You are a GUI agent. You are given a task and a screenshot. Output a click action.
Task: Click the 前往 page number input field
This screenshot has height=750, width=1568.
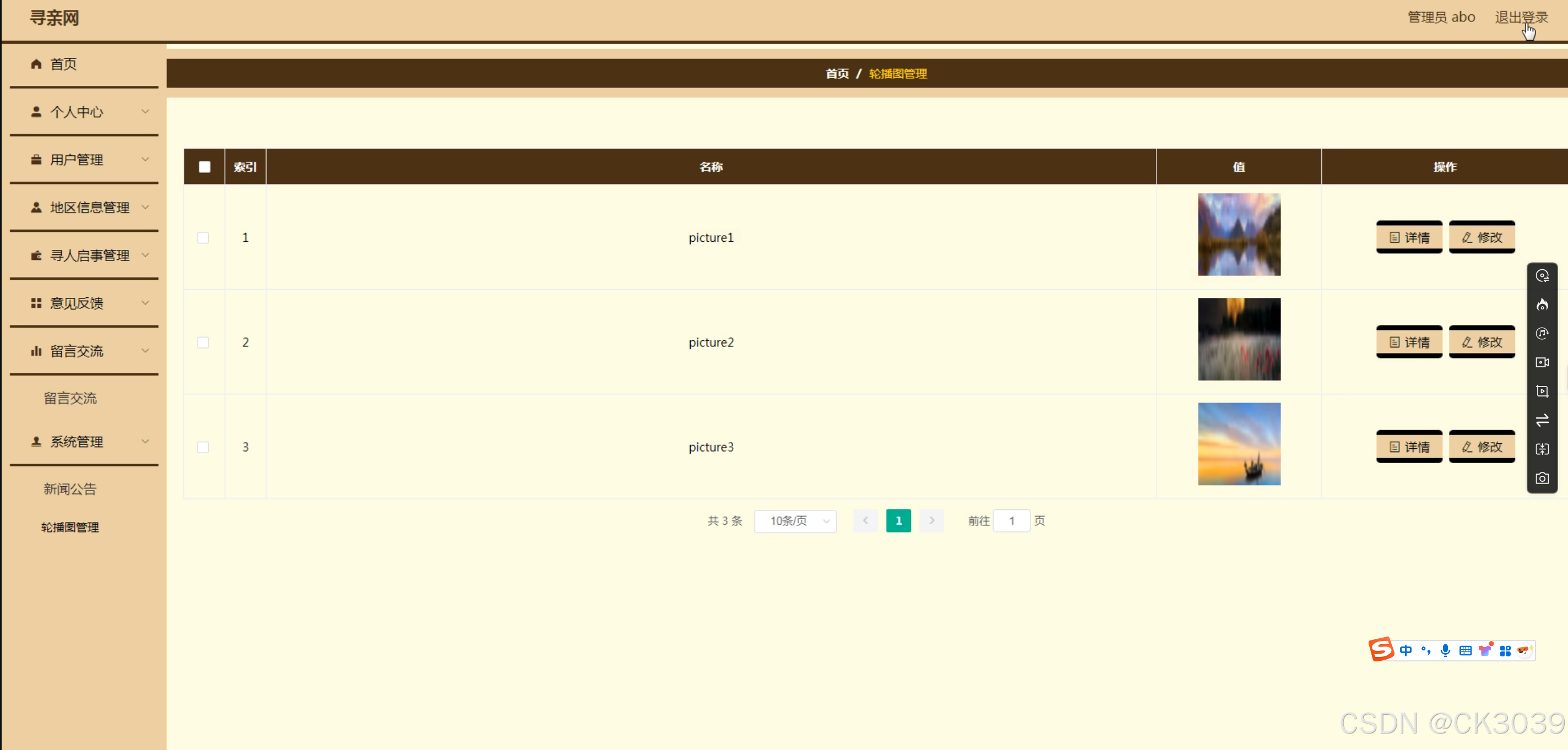click(x=1011, y=521)
